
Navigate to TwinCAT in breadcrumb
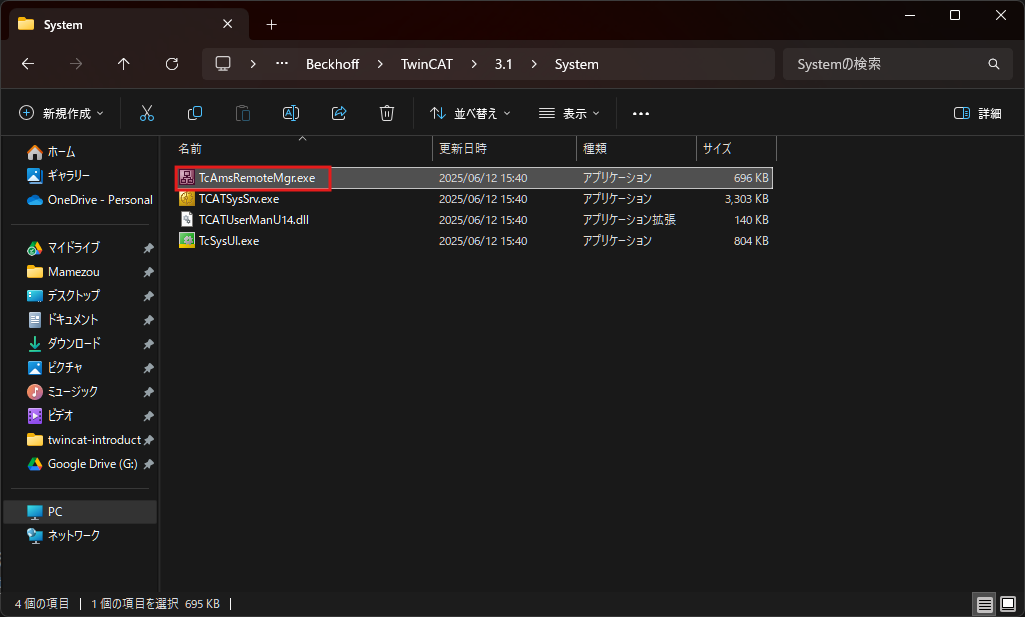427,64
